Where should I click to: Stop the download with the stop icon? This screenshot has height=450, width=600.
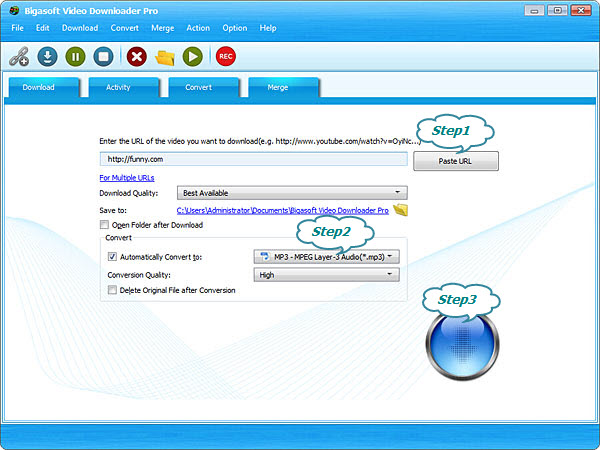tap(103, 57)
